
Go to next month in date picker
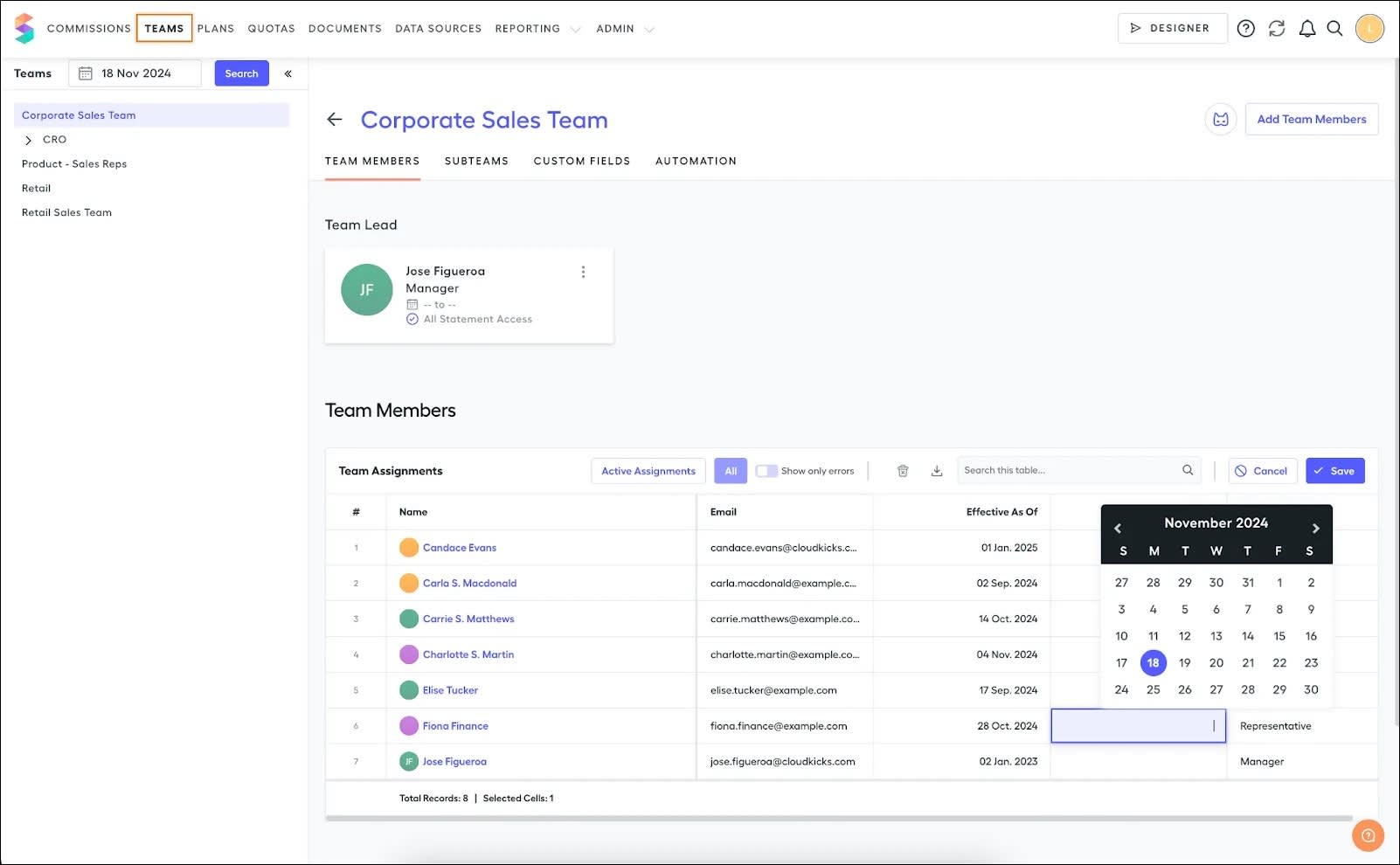point(1315,528)
